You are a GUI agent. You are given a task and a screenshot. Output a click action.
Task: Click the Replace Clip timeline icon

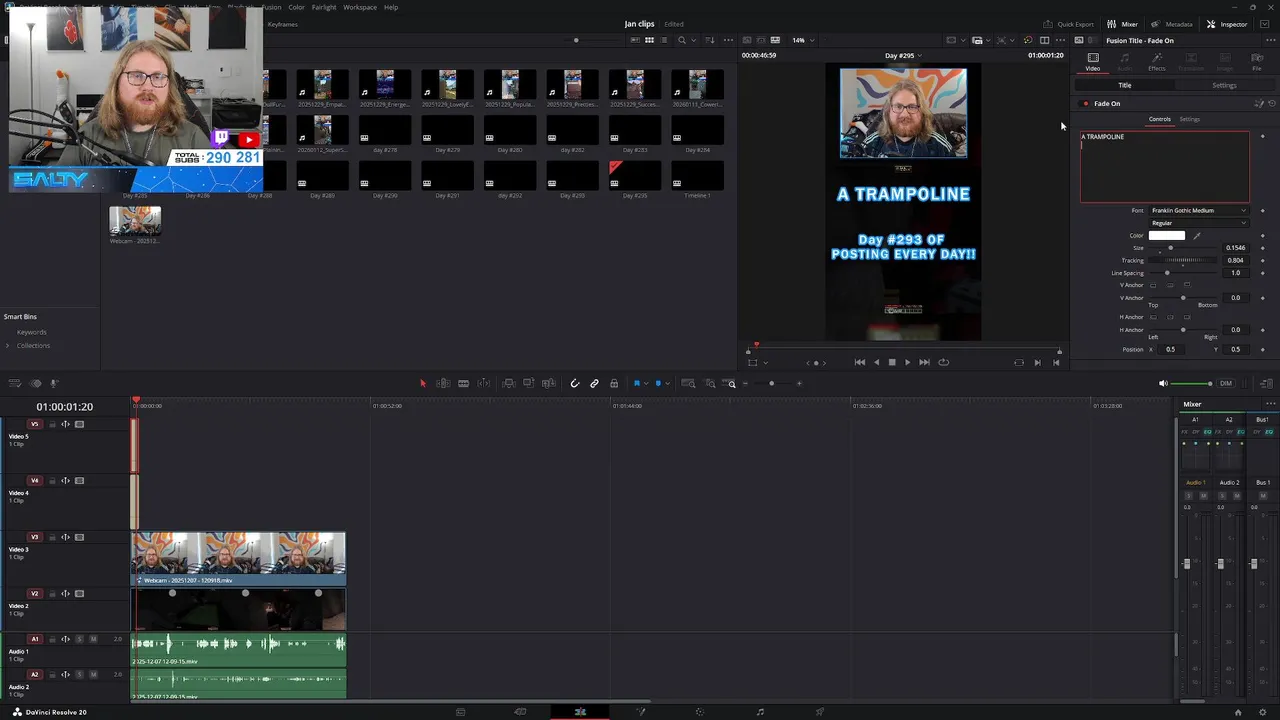pos(549,383)
